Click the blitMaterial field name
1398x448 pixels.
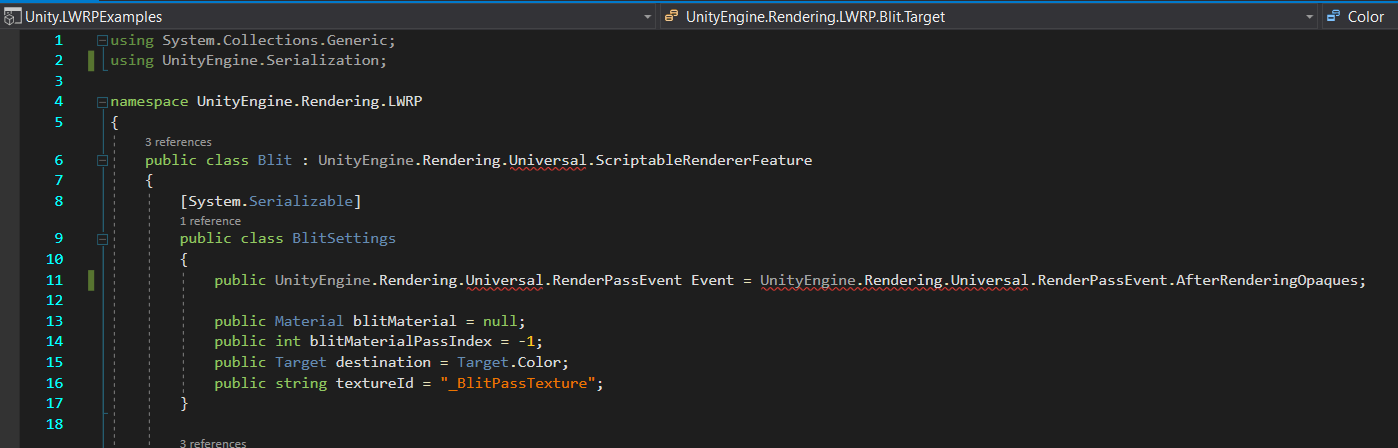point(404,321)
